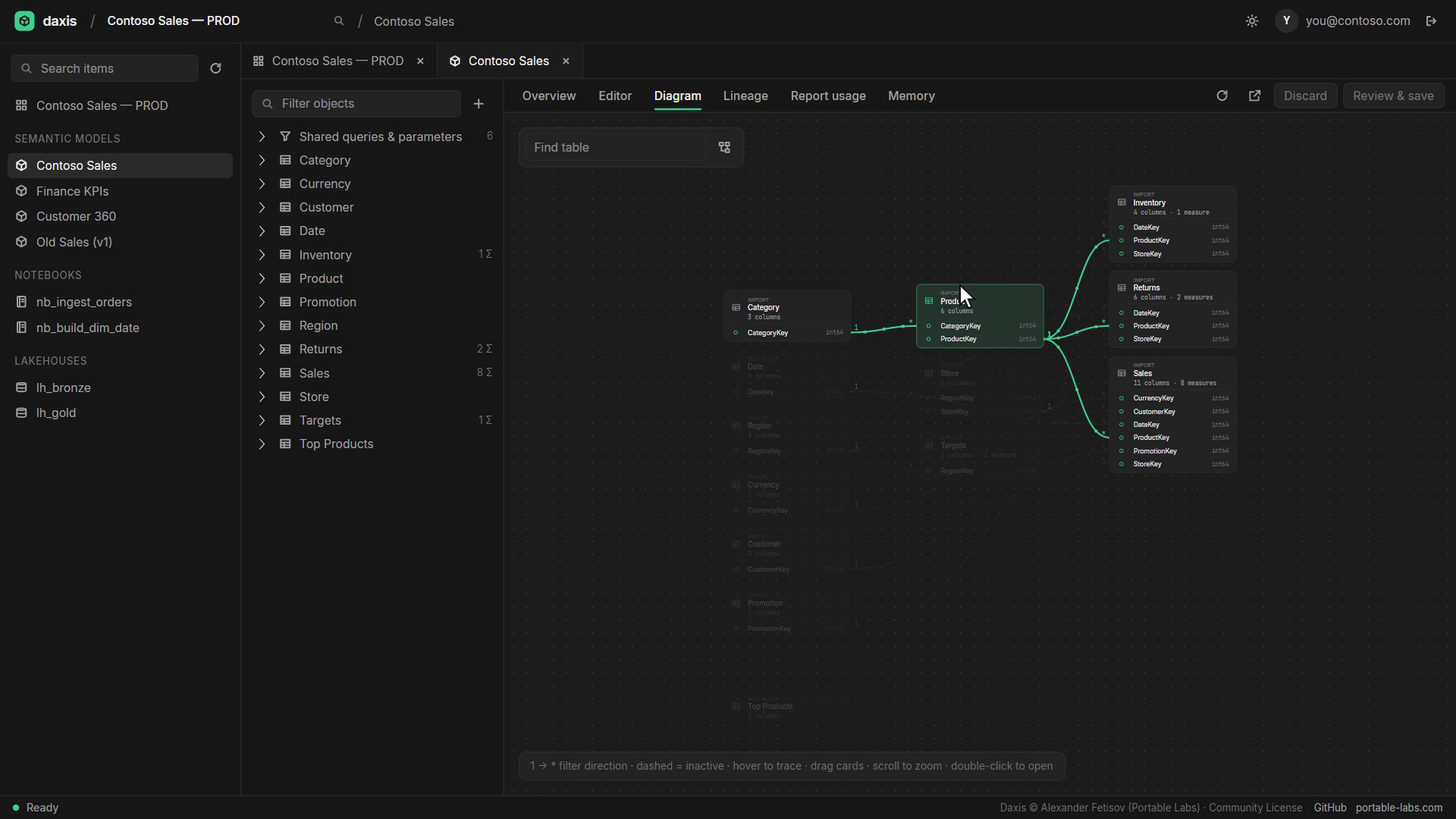Viewport: 1456px width, 819px height.
Task: Click PromotionKey column in Sales card
Action: [1172, 451]
